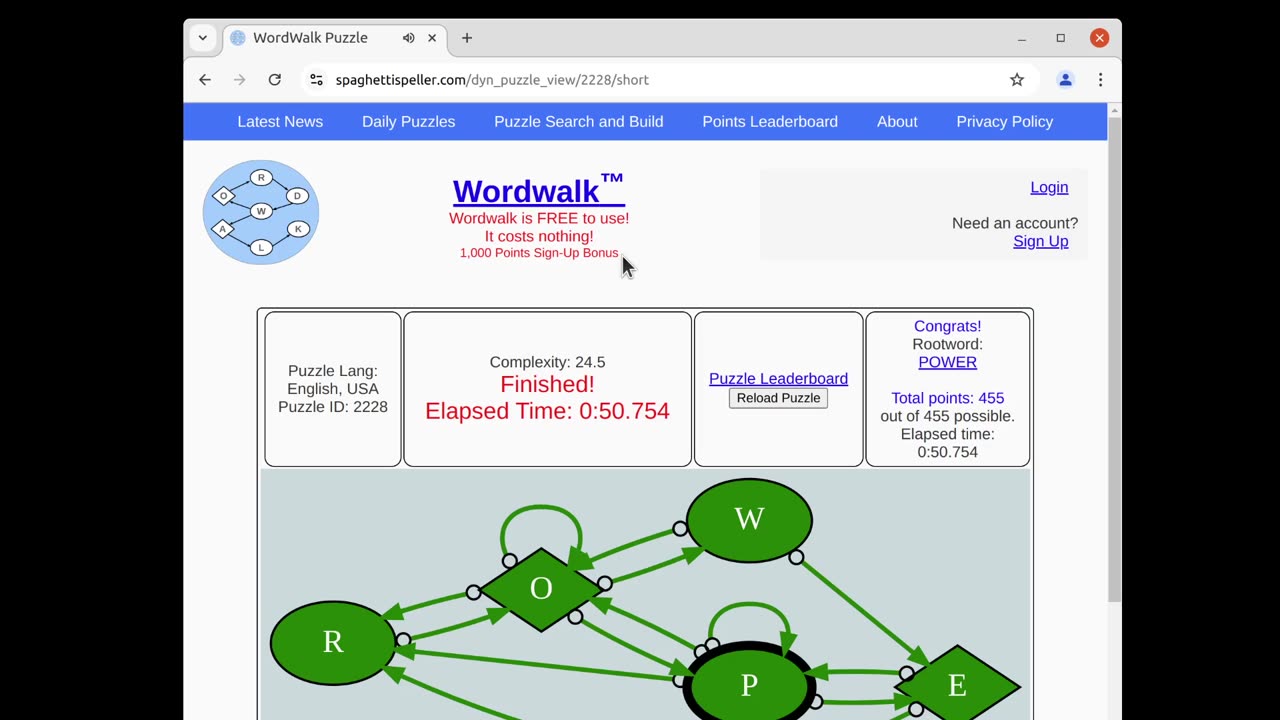This screenshot has height=720, width=1280.
Task: Click the Sign Up link
Action: tap(1040, 241)
